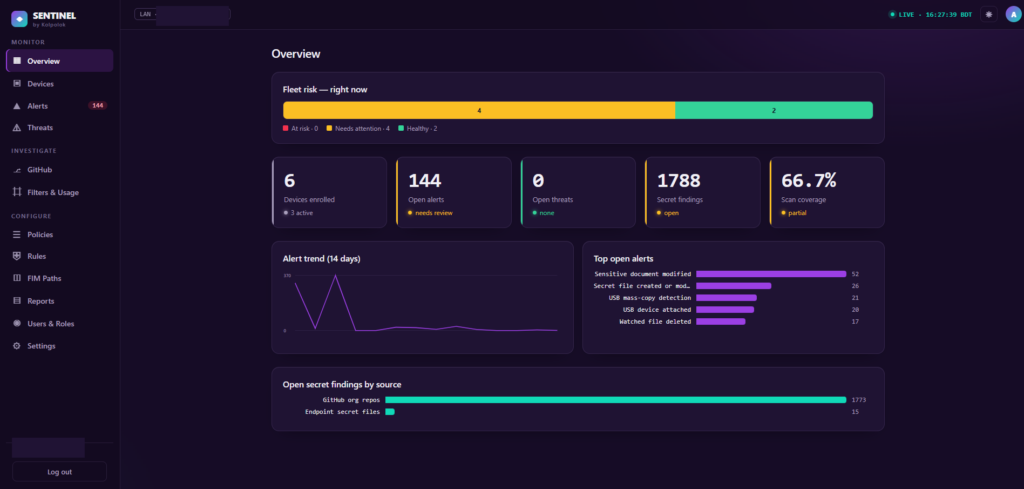
Task: Click the yellow Needs attention bar segment
Action: pyautogui.click(x=479, y=110)
